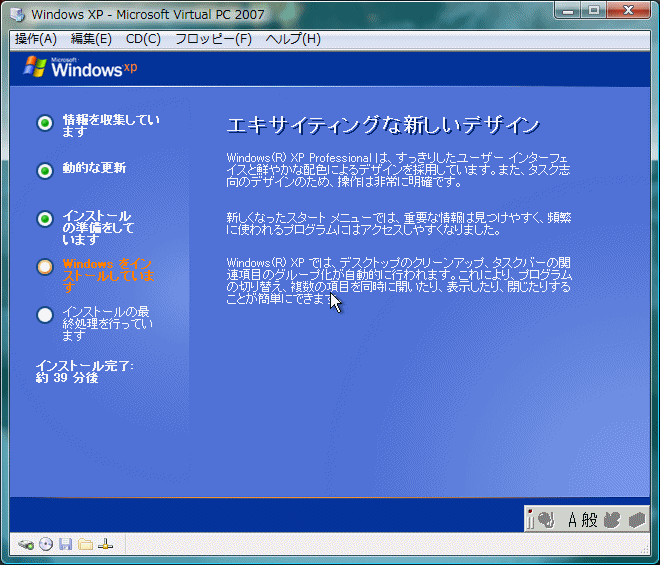Click the text インストールの準備をしています
This screenshot has width=660, height=565.
(98, 228)
